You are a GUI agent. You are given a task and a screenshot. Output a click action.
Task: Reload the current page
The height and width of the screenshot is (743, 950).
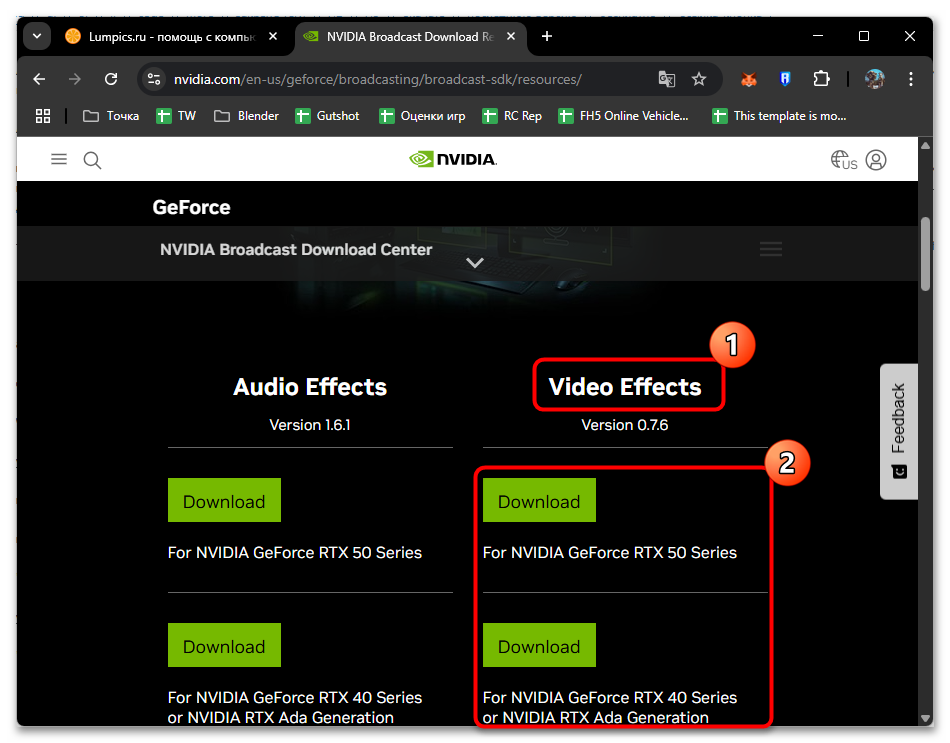point(111,79)
